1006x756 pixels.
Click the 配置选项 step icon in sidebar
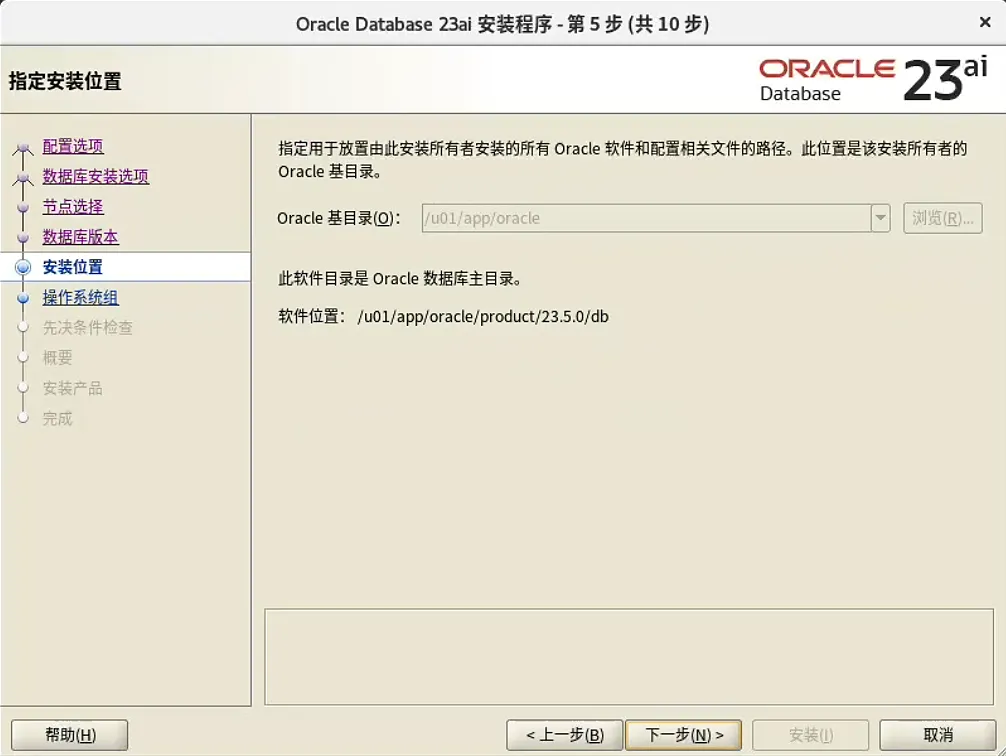(x=24, y=146)
